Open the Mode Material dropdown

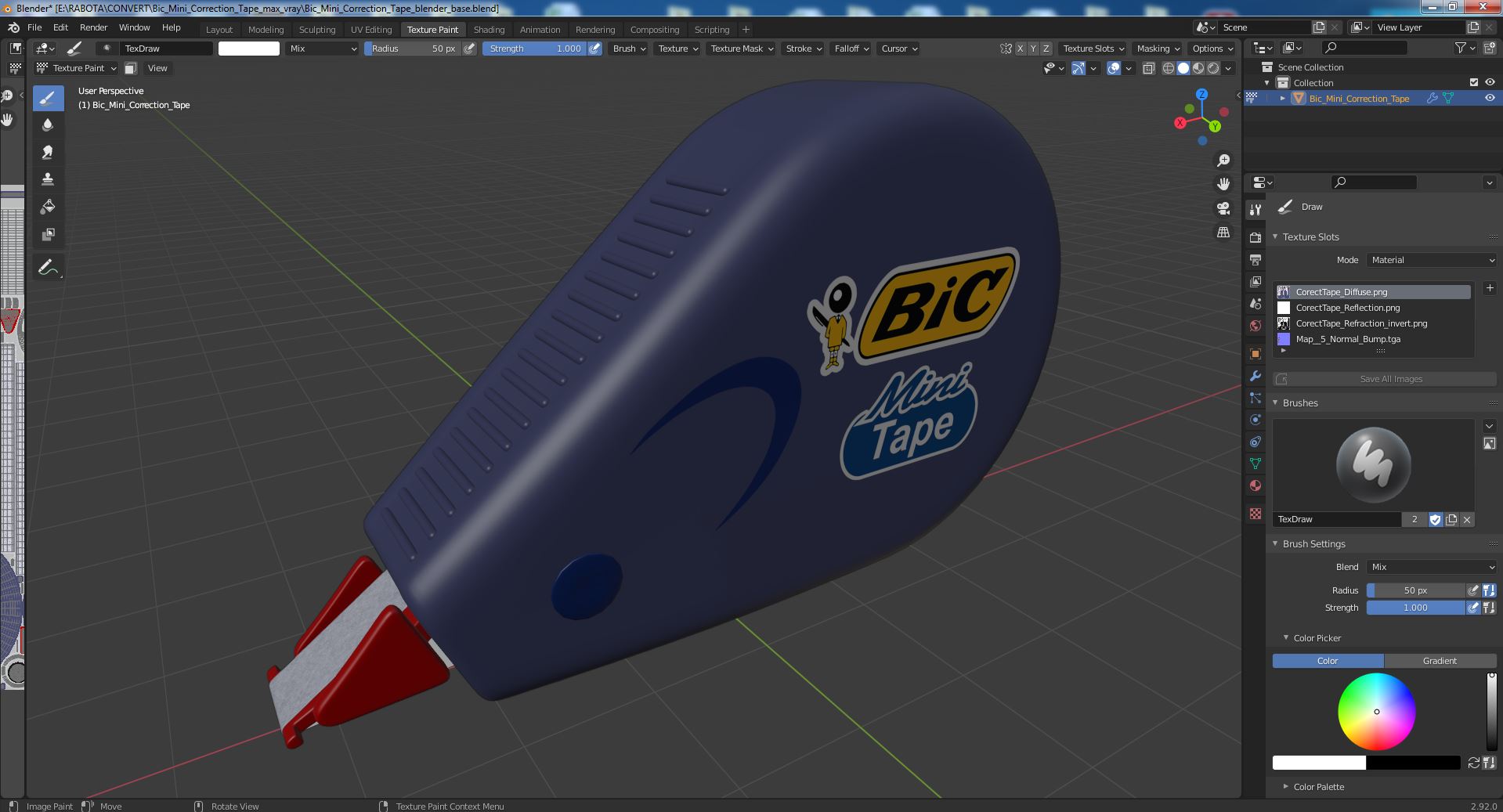[1432, 260]
